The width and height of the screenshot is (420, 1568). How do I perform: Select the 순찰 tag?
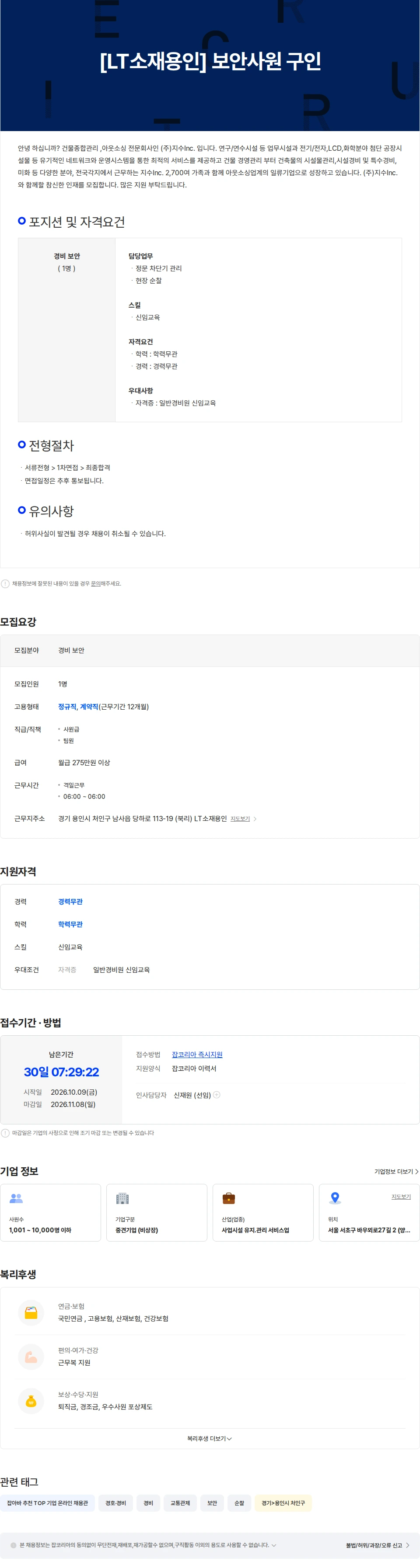point(240,1503)
